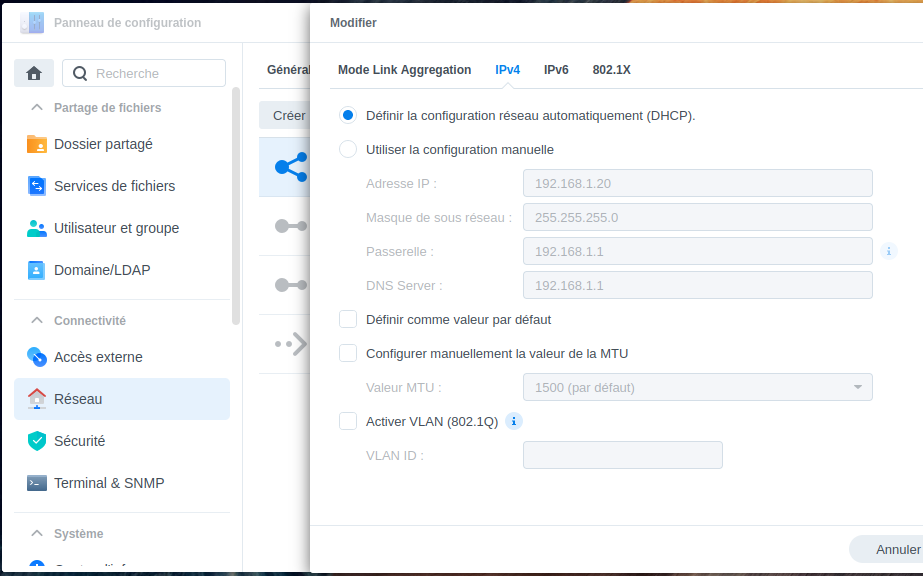Switch to IPv4 tab
This screenshot has height=576, width=923.
coord(507,70)
